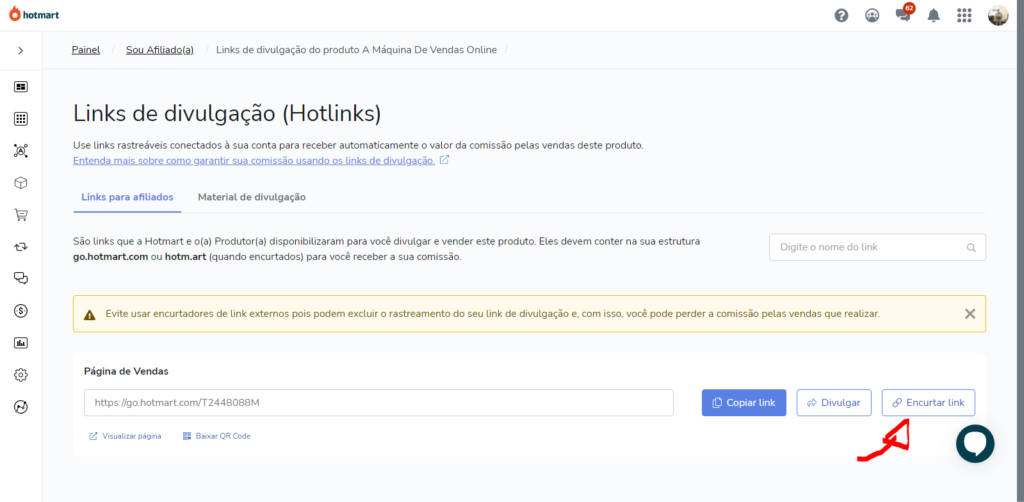Go to Painel breadcrumb
This screenshot has height=502, width=1024.
(86, 50)
